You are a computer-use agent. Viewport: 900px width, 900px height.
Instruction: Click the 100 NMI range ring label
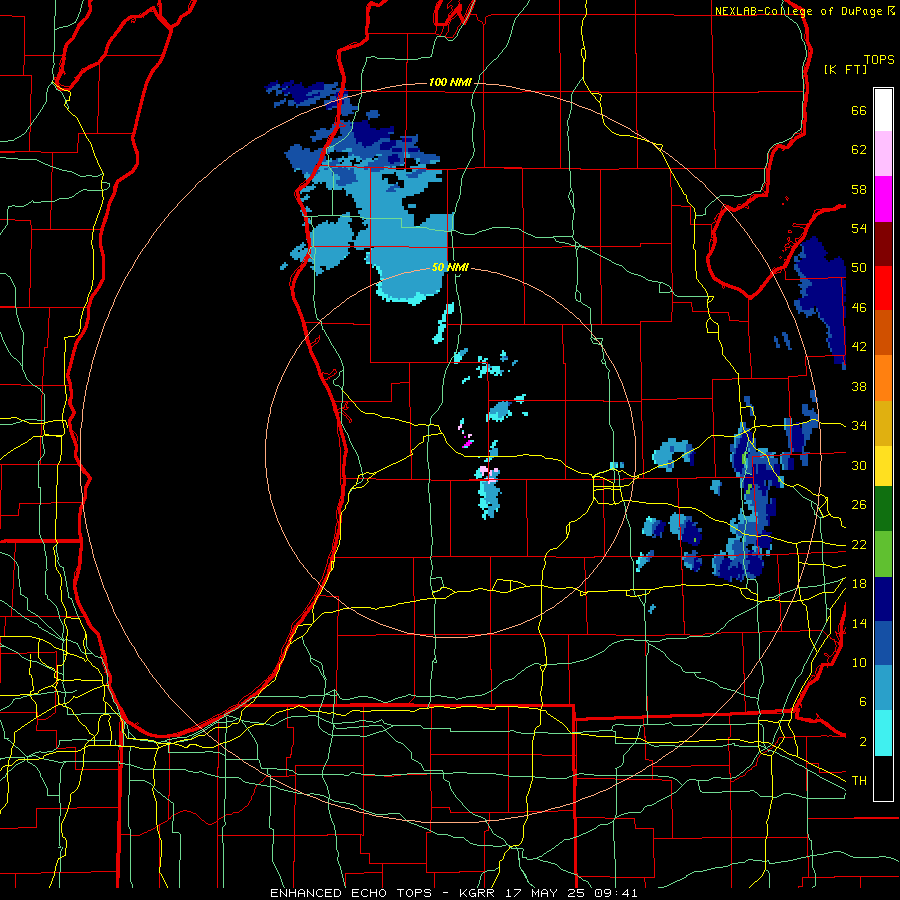click(x=450, y=83)
